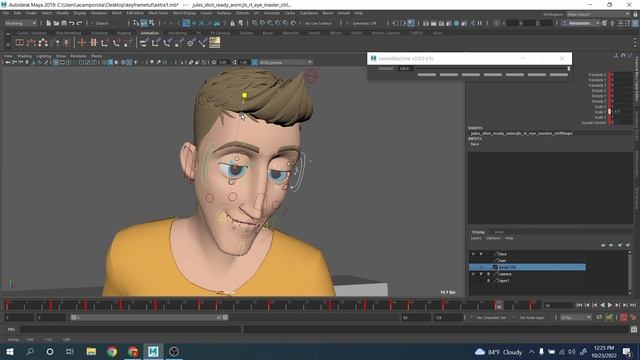Switch to the Animation shelf tab
640x360 pixels.
click(149, 33)
